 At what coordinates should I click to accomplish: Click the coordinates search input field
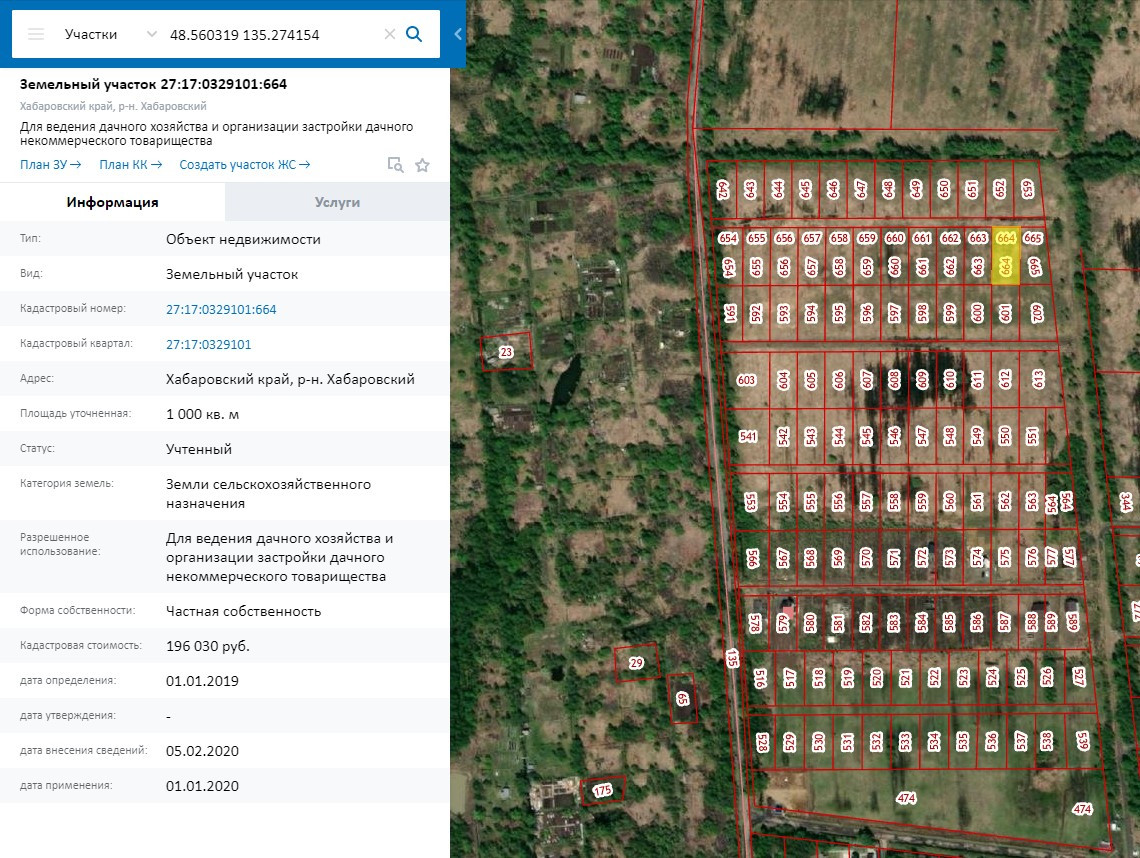[270, 34]
